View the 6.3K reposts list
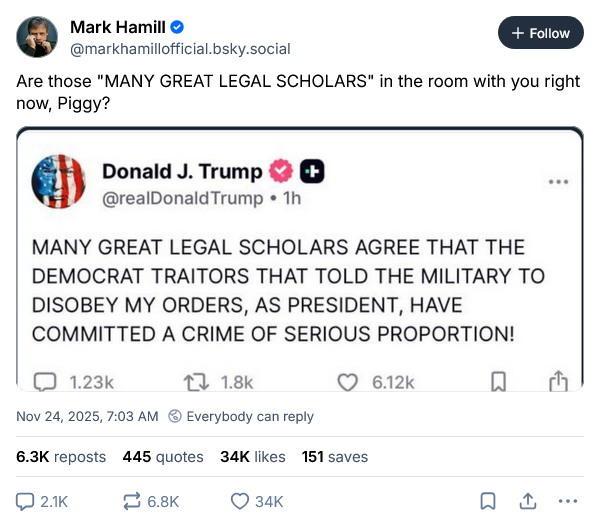The image size is (600, 527). (x=61, y=457)
